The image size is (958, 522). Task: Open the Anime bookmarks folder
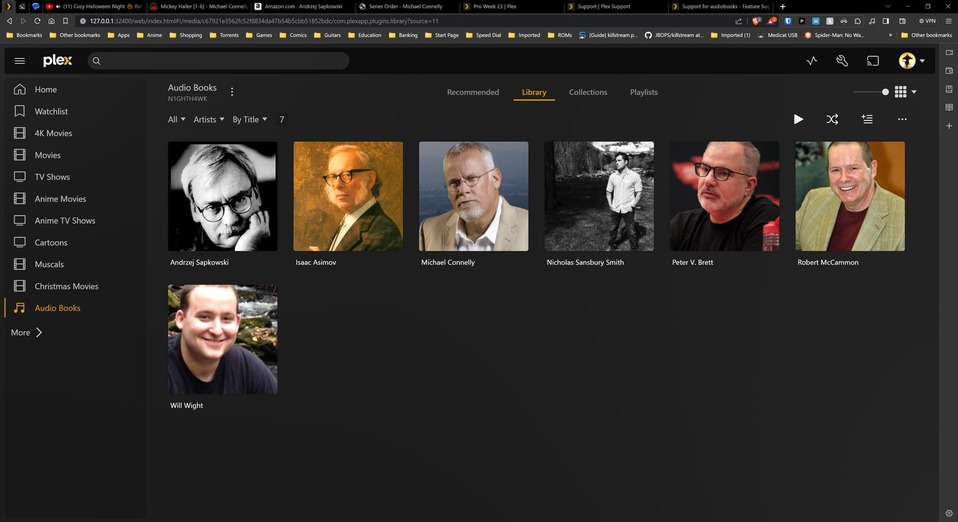click(x=150, y=35)
